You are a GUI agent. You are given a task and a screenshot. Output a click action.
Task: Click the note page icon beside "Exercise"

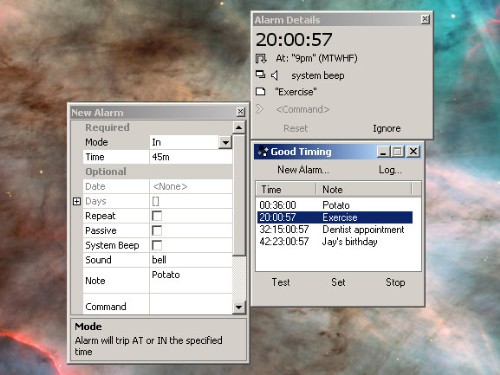point(260,92)
